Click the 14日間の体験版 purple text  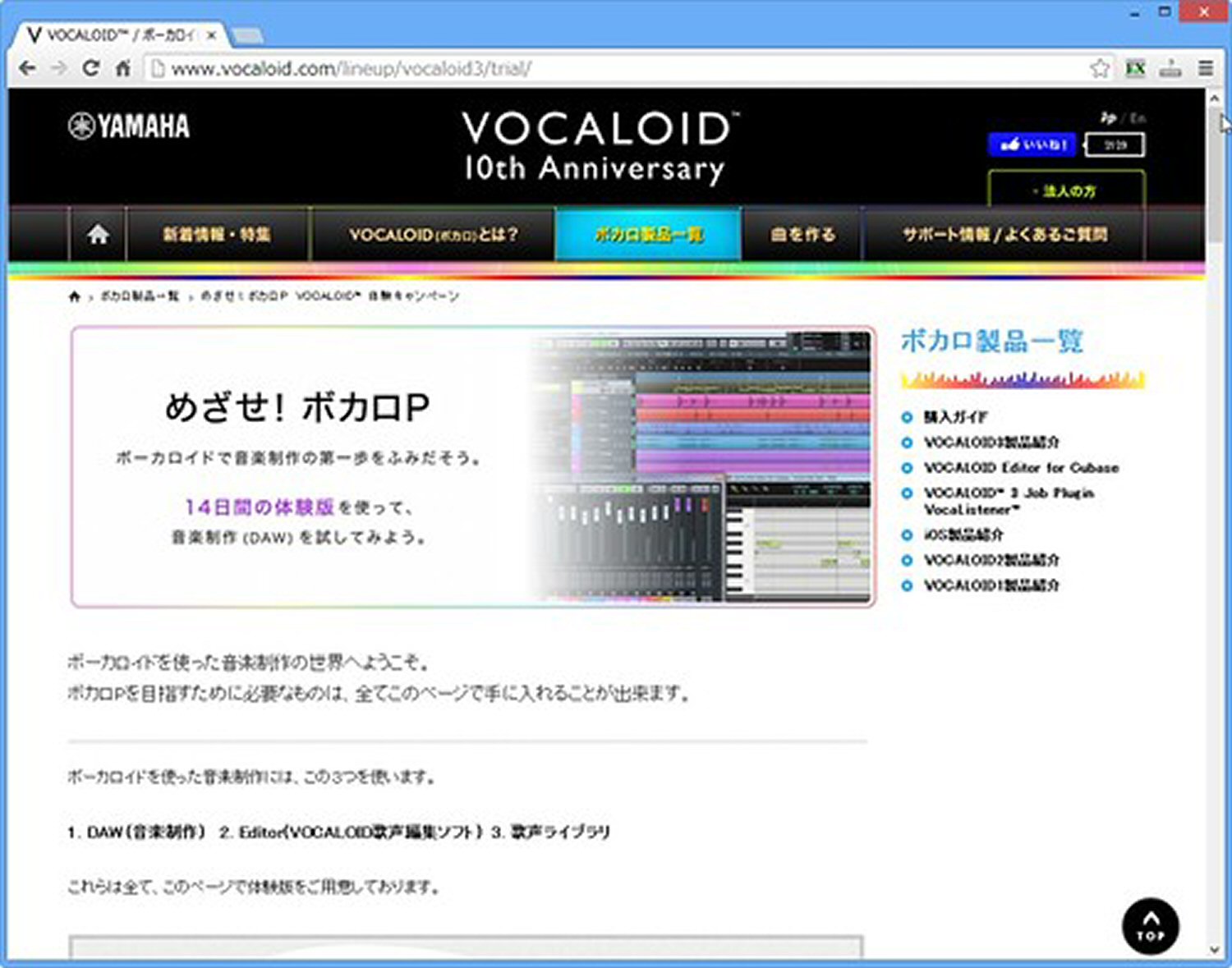tap(260, 507)
